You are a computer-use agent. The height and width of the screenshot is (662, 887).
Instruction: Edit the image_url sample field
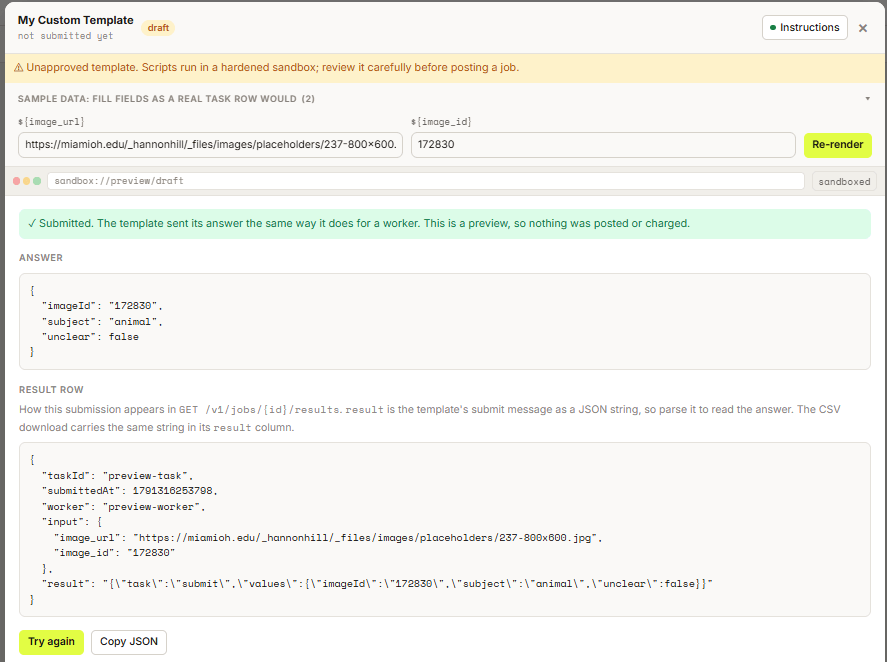point(210,145)
